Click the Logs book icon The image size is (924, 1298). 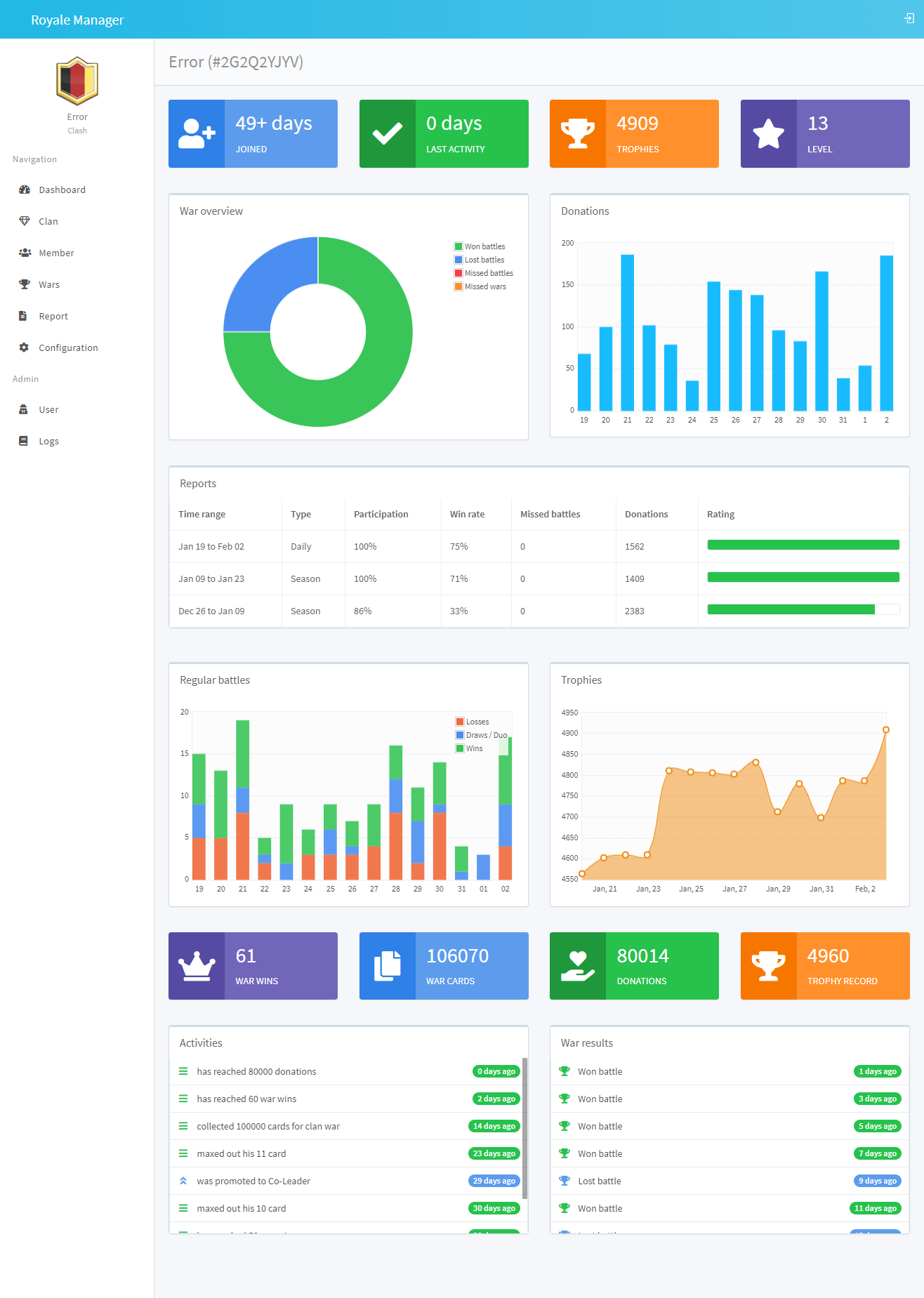coord(24,441)
